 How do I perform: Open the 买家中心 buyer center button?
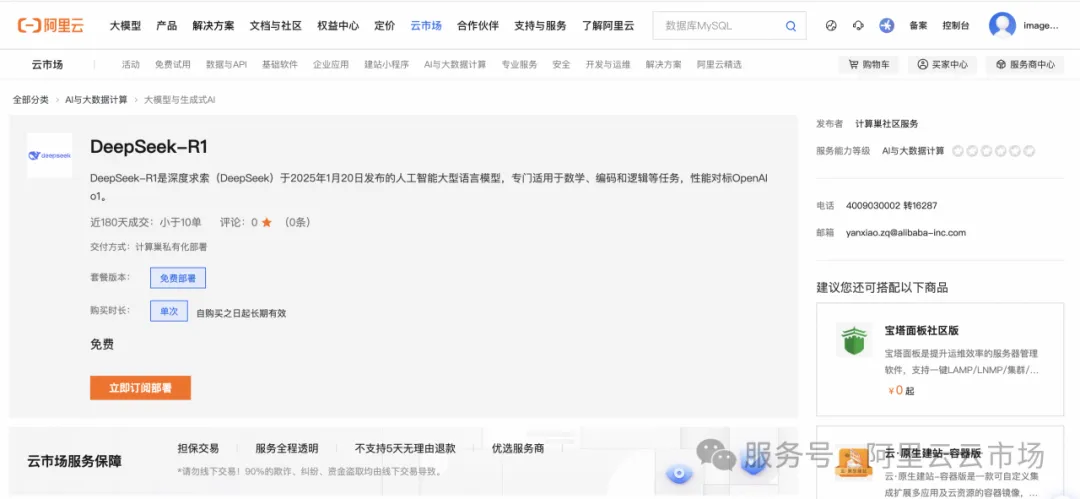tap(942, 65)
